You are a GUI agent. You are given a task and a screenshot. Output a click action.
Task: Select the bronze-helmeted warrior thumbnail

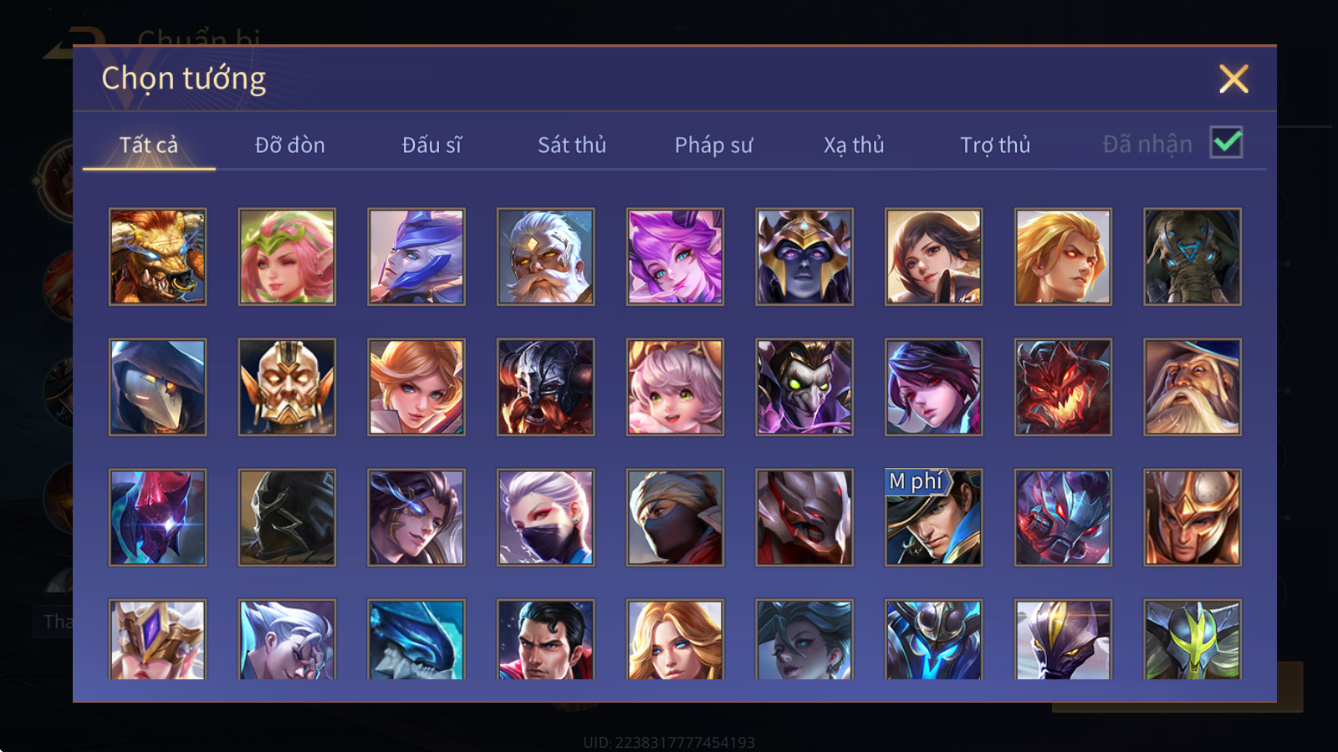click(1193, 518)
